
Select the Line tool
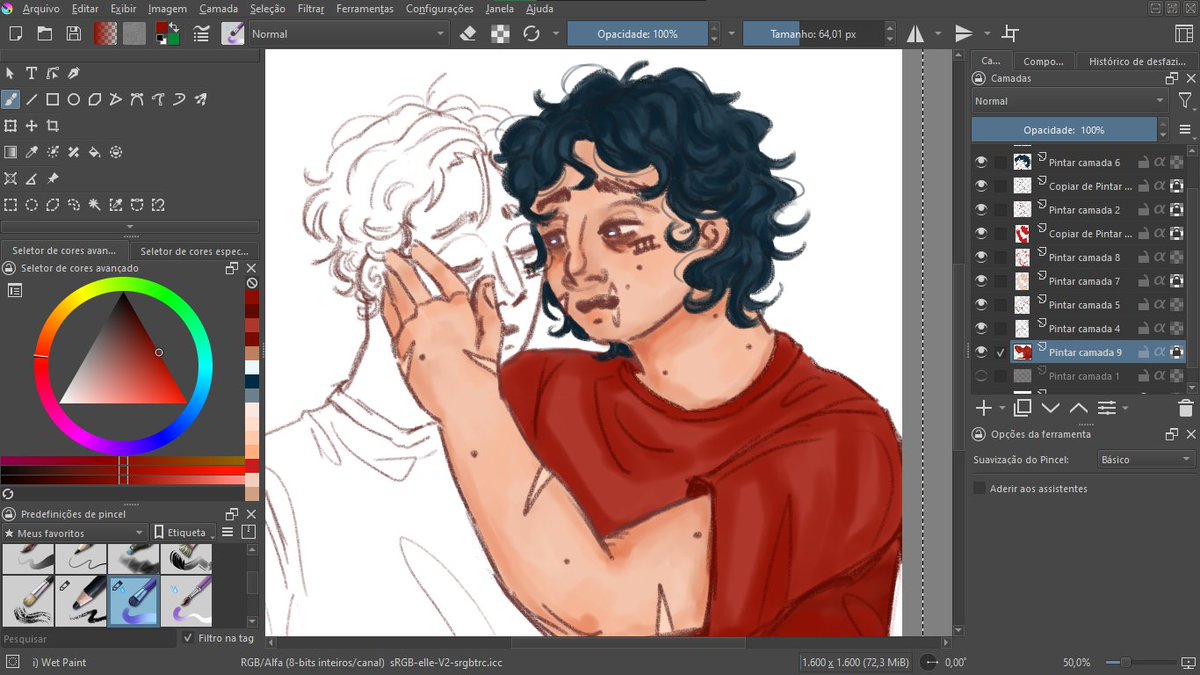[x=31, y=99]
